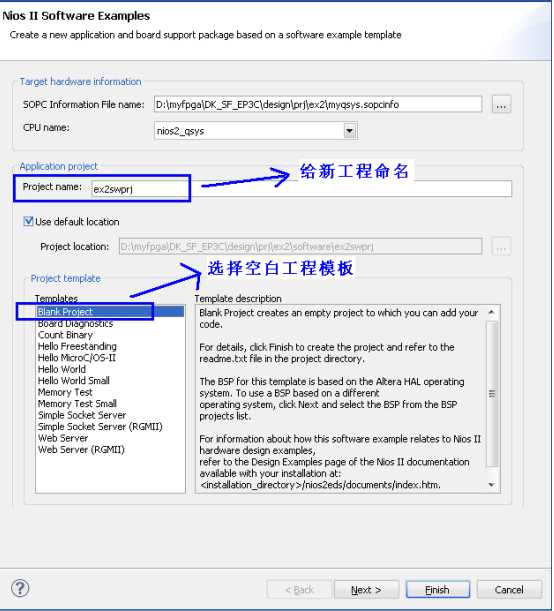Toggle the Use default location checkbox

(28, 221)
